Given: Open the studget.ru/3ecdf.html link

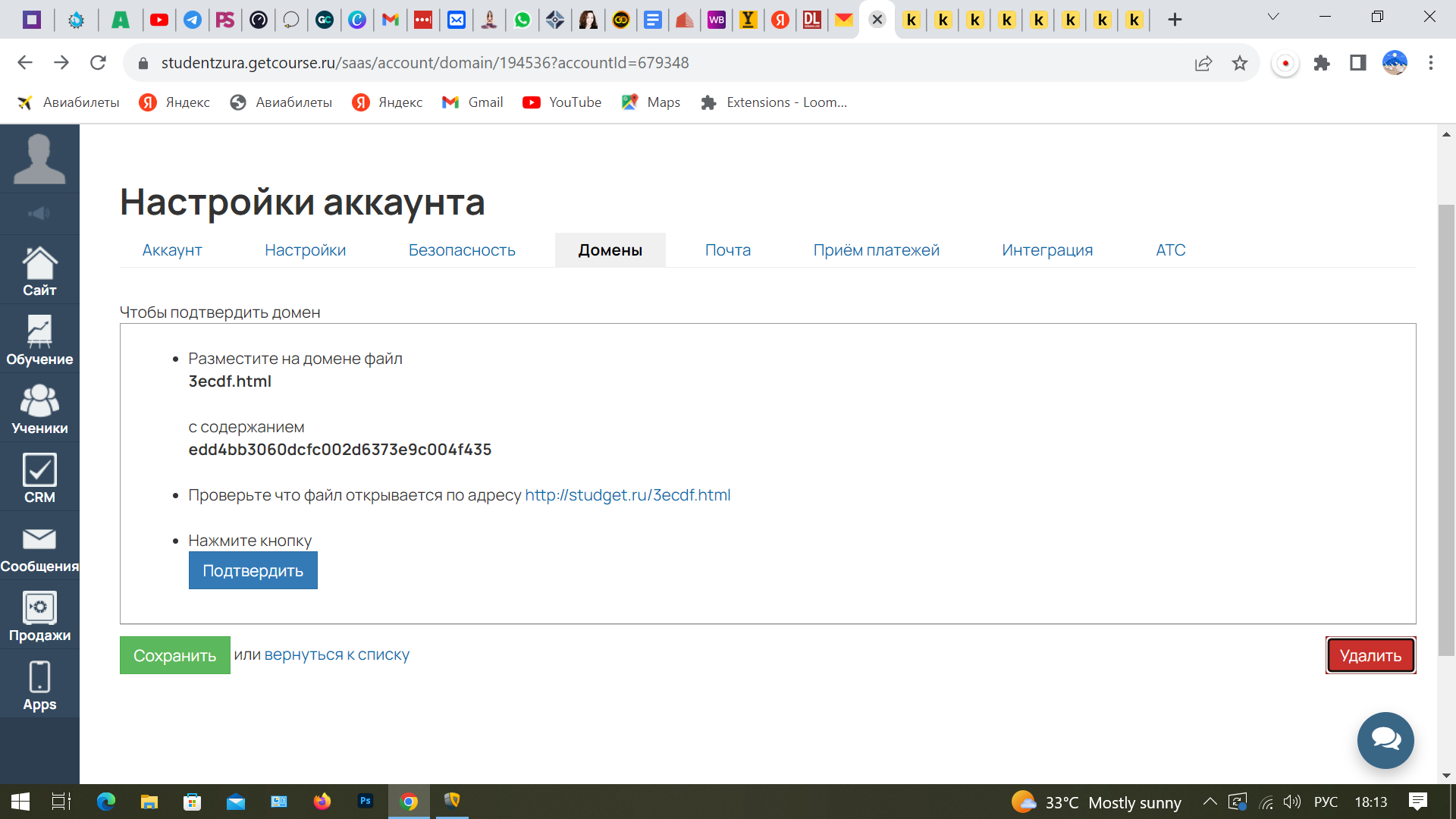Looking at the screenshot, I should [627, 495].
